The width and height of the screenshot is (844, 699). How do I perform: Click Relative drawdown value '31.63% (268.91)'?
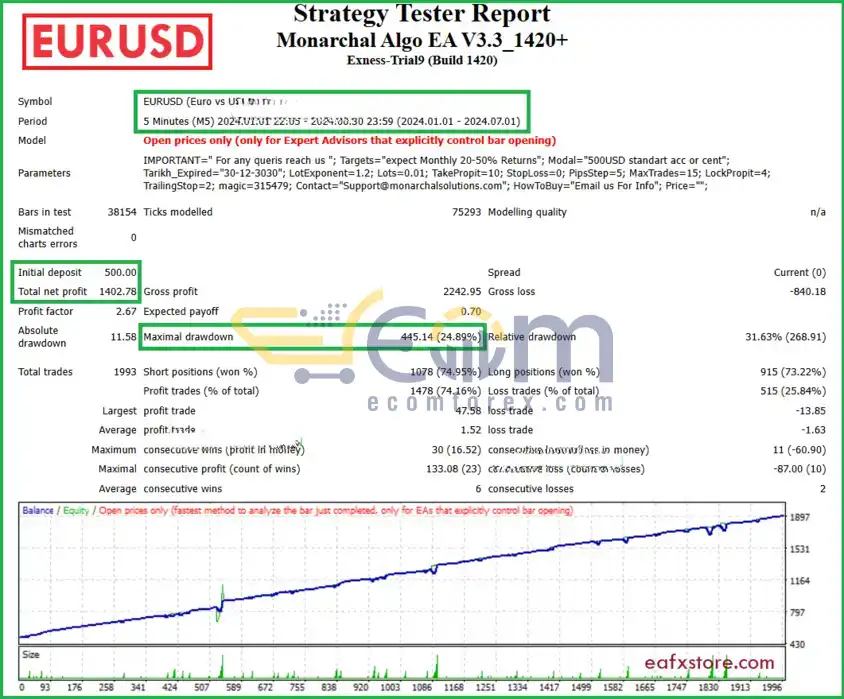[785, 337]
